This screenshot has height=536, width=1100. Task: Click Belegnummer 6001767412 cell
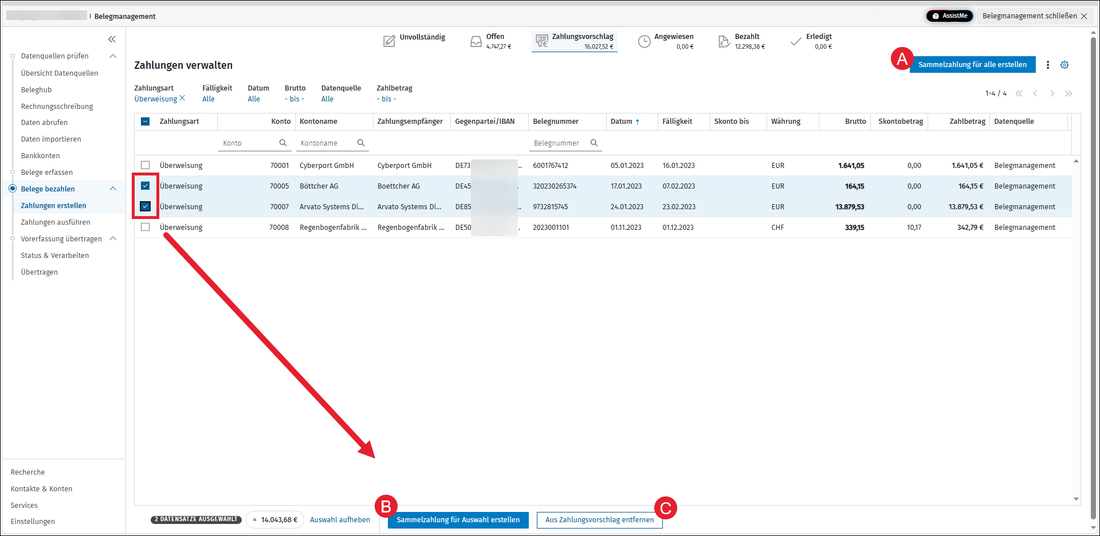551,166
